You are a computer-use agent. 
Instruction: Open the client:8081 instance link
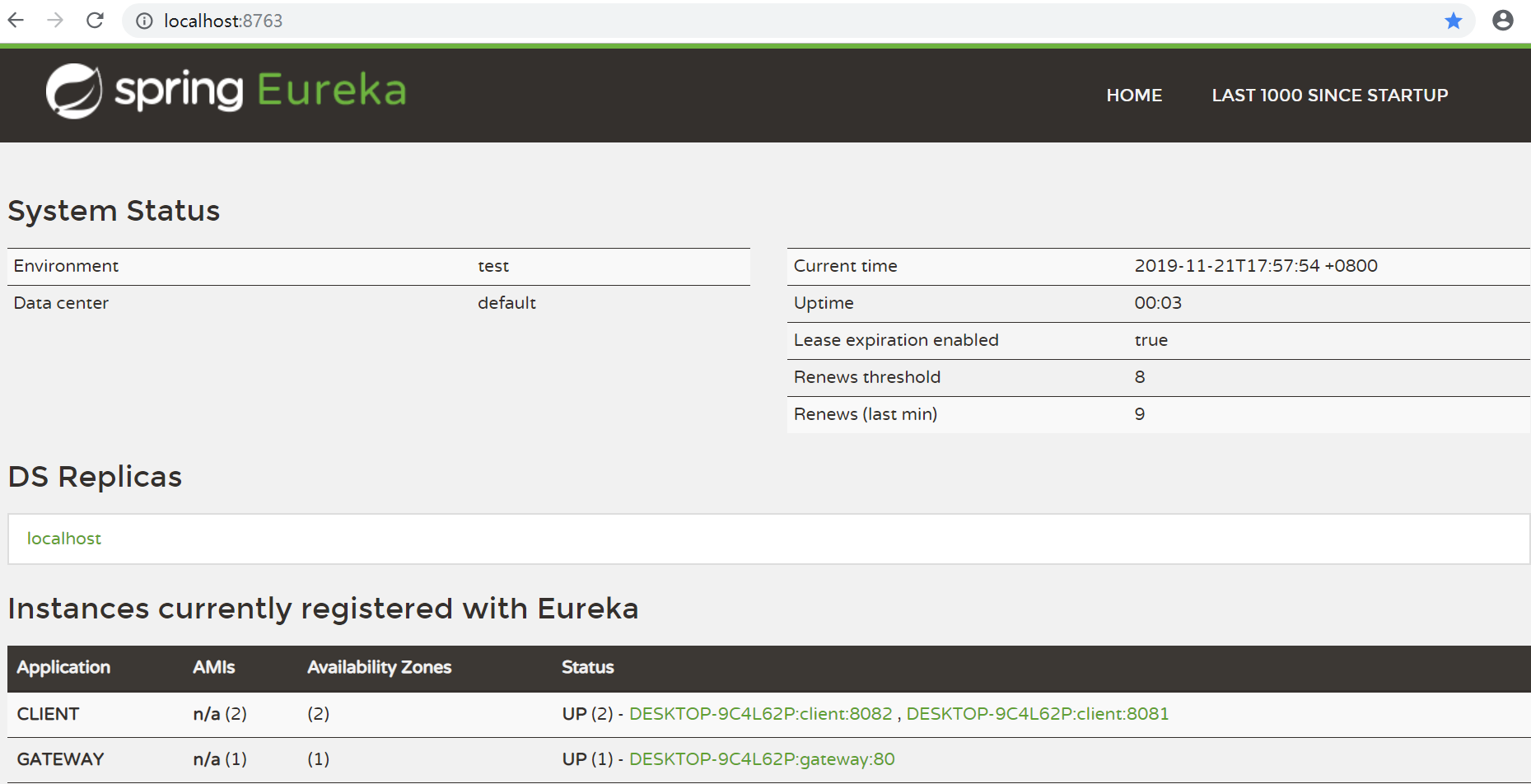tap(1037, 714)
